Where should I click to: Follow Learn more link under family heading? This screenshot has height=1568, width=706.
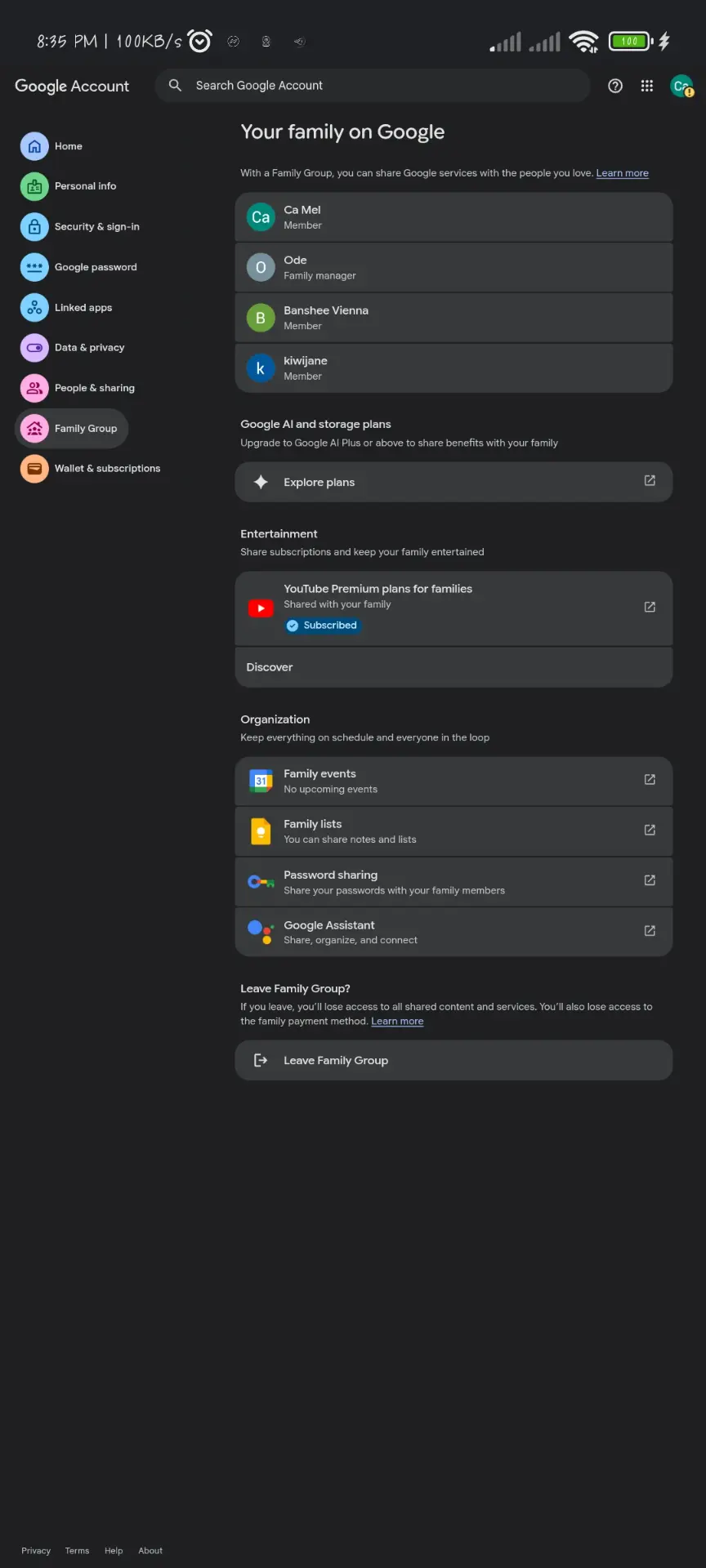tap(622, 173)
